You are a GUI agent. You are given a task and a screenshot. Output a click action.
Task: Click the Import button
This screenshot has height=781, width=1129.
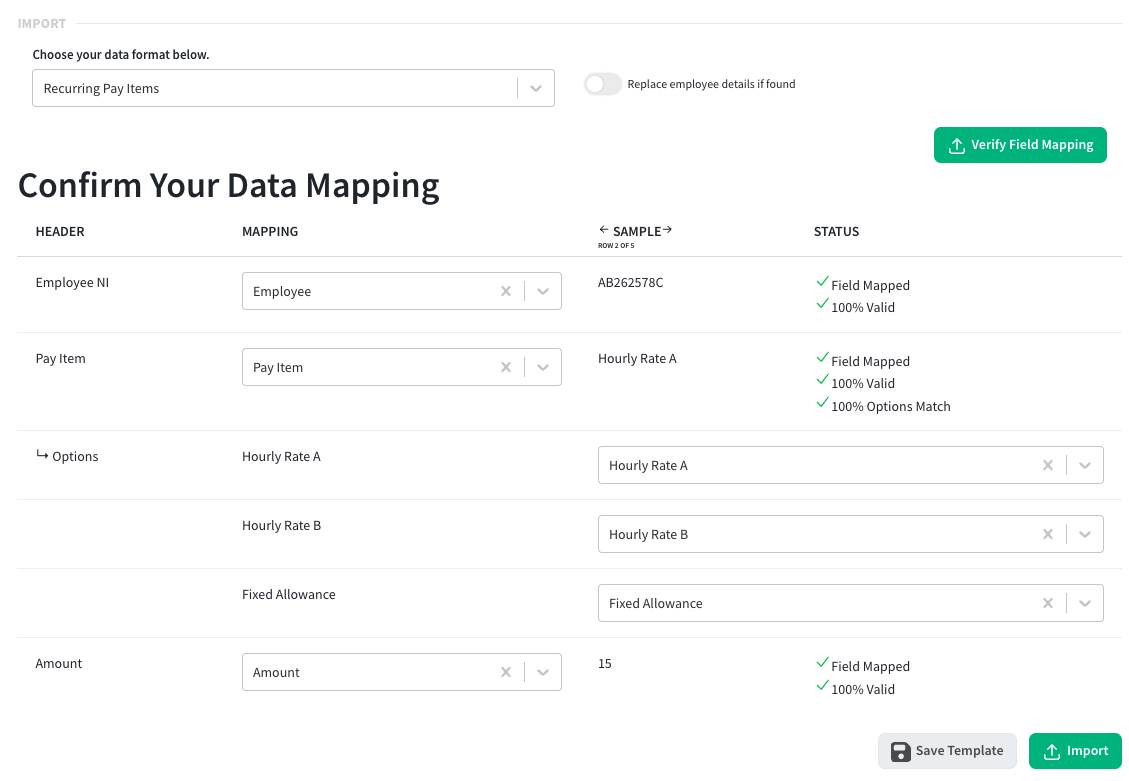(x=1075, y=751)
